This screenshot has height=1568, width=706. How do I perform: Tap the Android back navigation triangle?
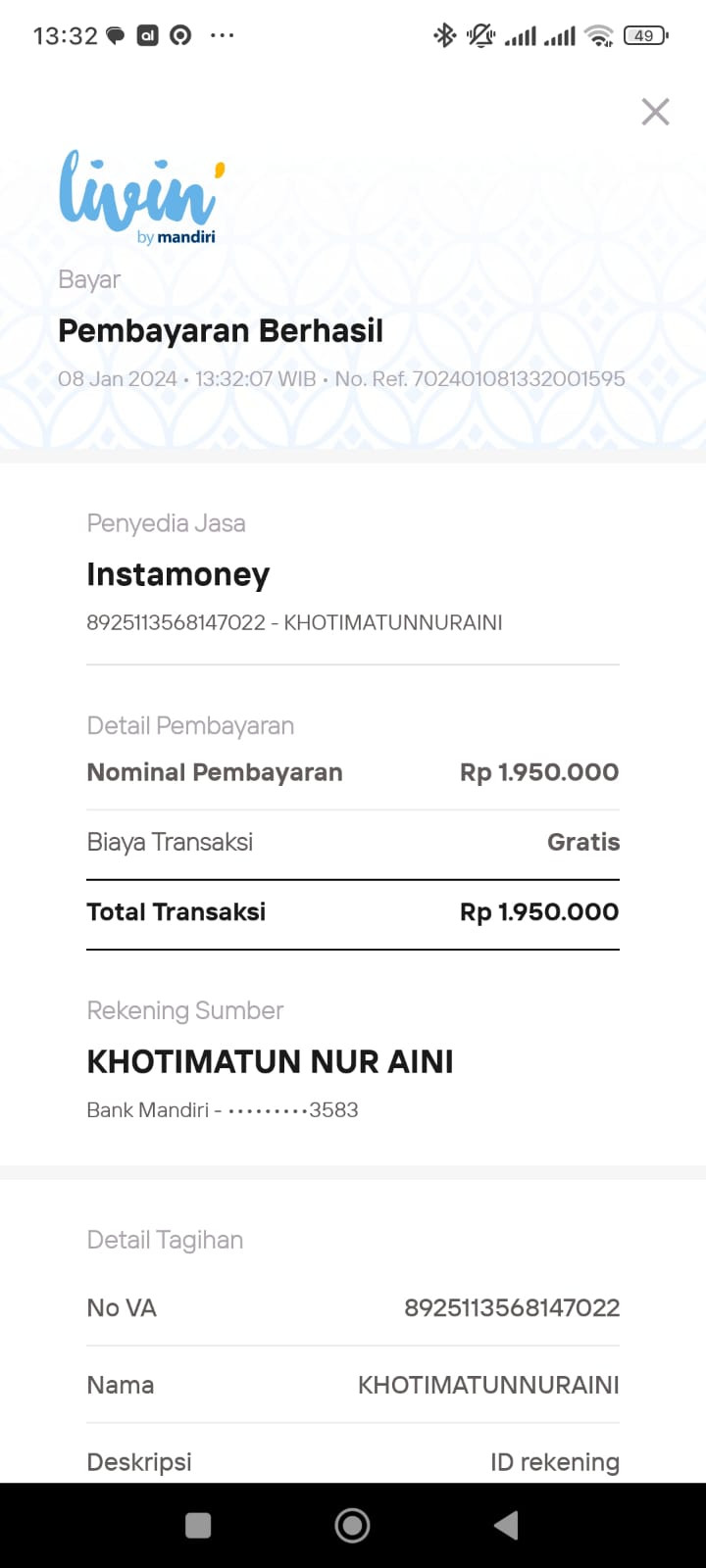506,1525
